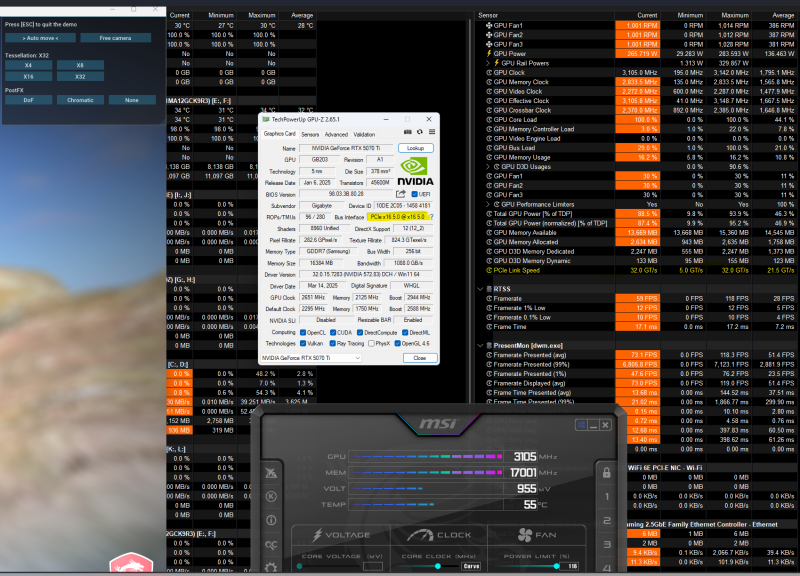
Task: Toggle the PhysX checkbox
Action: [x=371, y=343]
